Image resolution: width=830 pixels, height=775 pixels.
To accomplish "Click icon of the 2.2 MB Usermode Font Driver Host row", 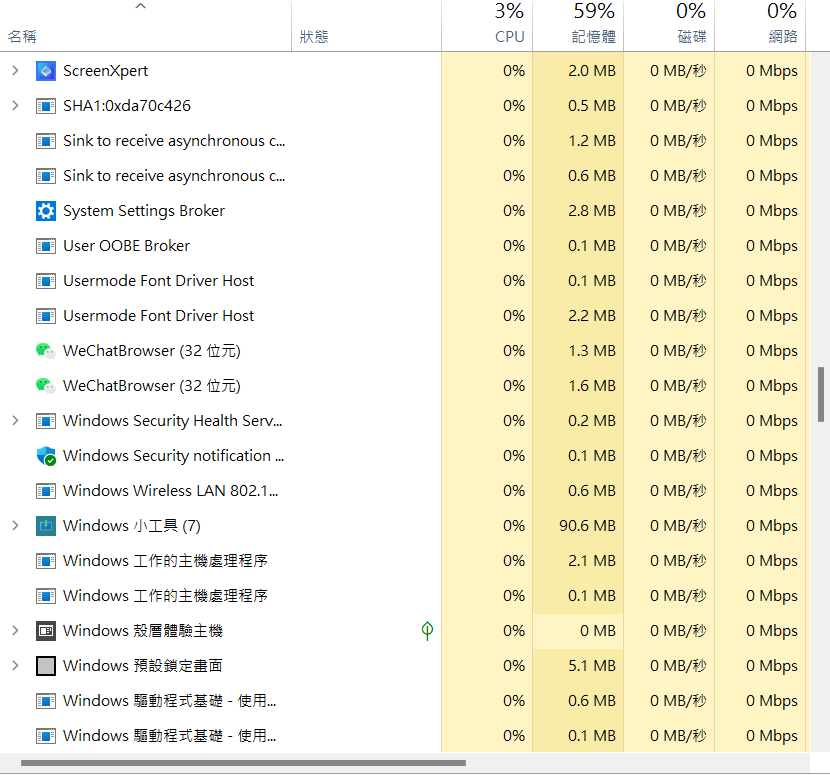I will pyautogui.click(x=46, y=316).
